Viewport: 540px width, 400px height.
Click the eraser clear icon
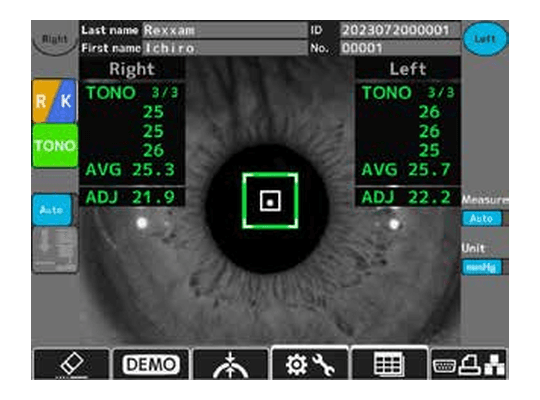[x=71, y=364]
